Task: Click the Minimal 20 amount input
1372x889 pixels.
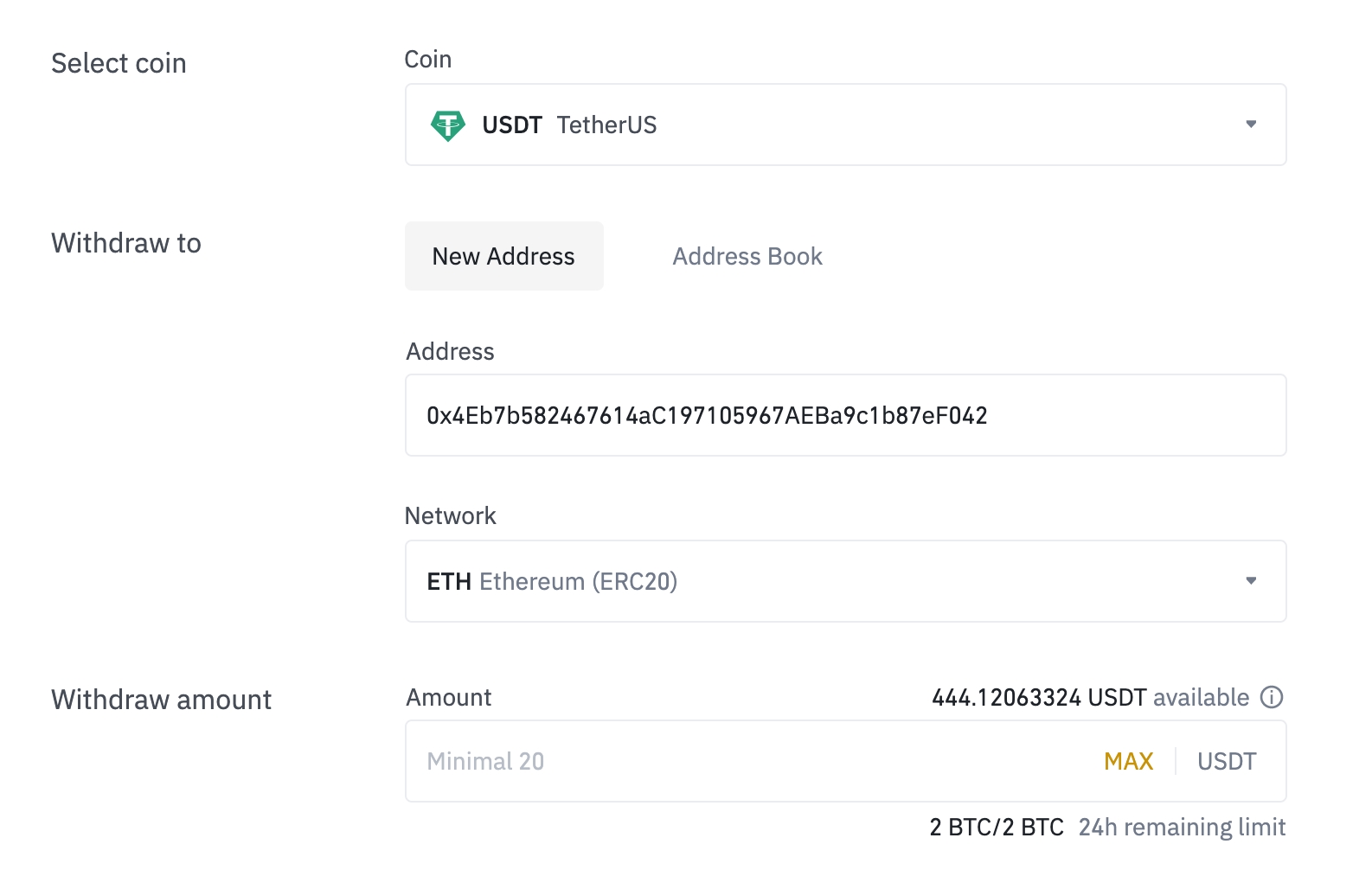Action: (744, 761)
